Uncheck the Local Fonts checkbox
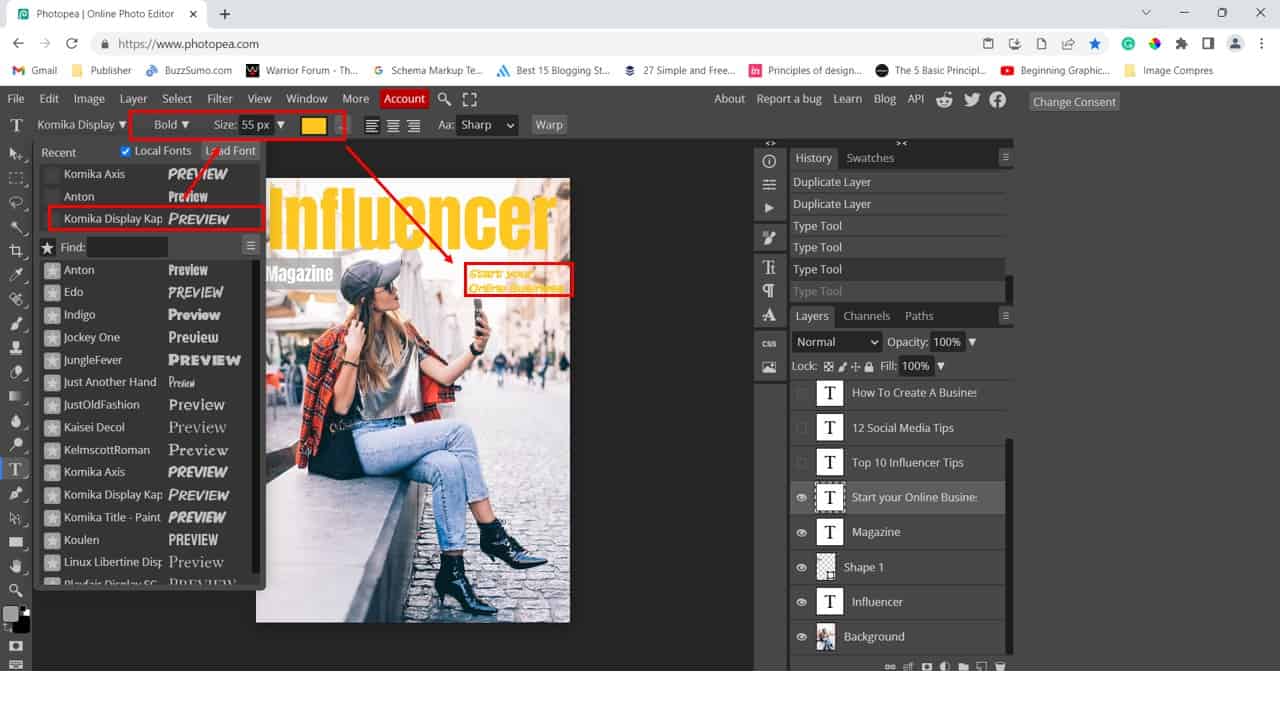Image resolution: width=1280 pixels, height=720 pixels. 126,151
